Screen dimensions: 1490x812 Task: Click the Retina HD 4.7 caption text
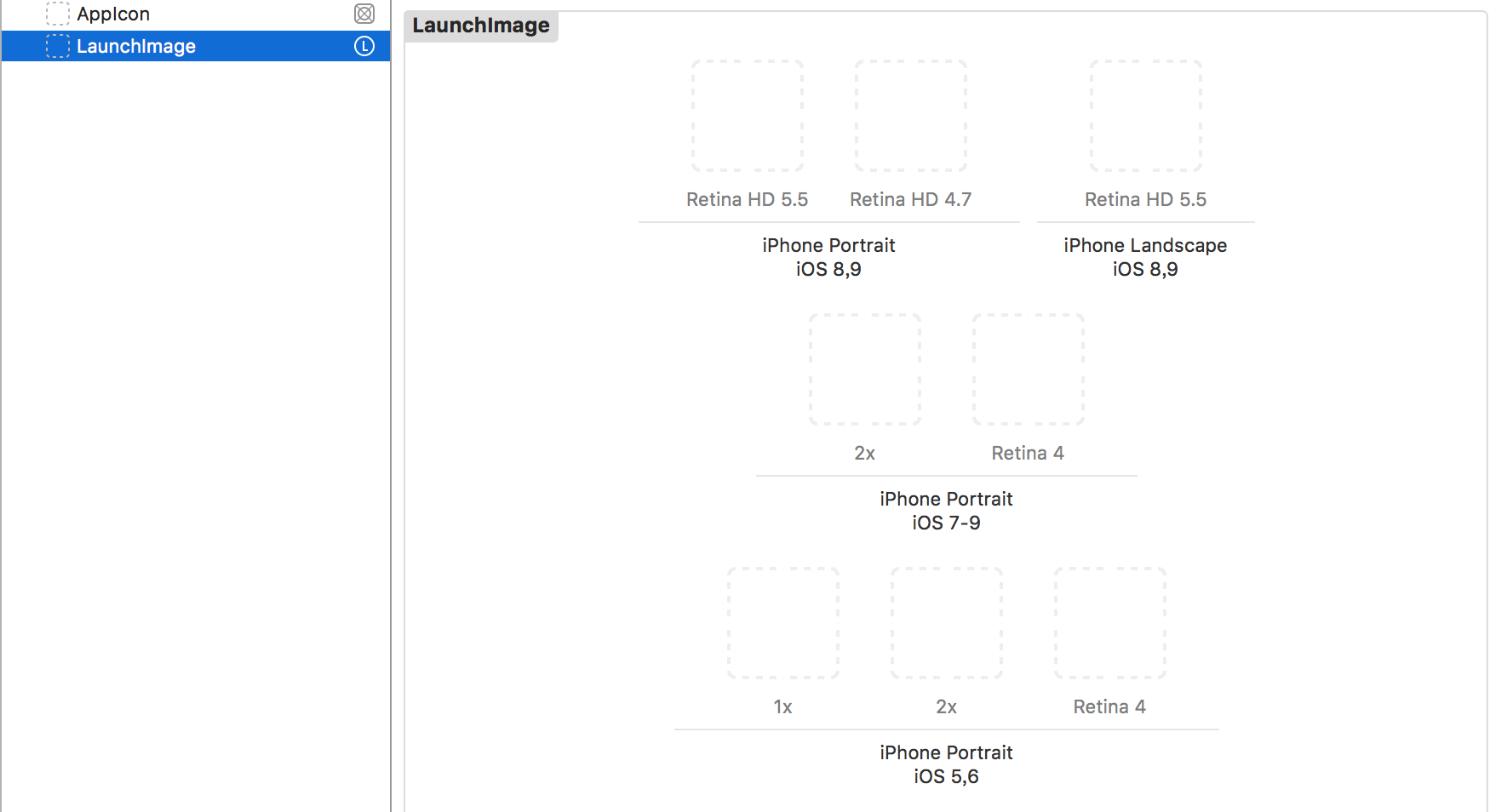coord(910,199)
